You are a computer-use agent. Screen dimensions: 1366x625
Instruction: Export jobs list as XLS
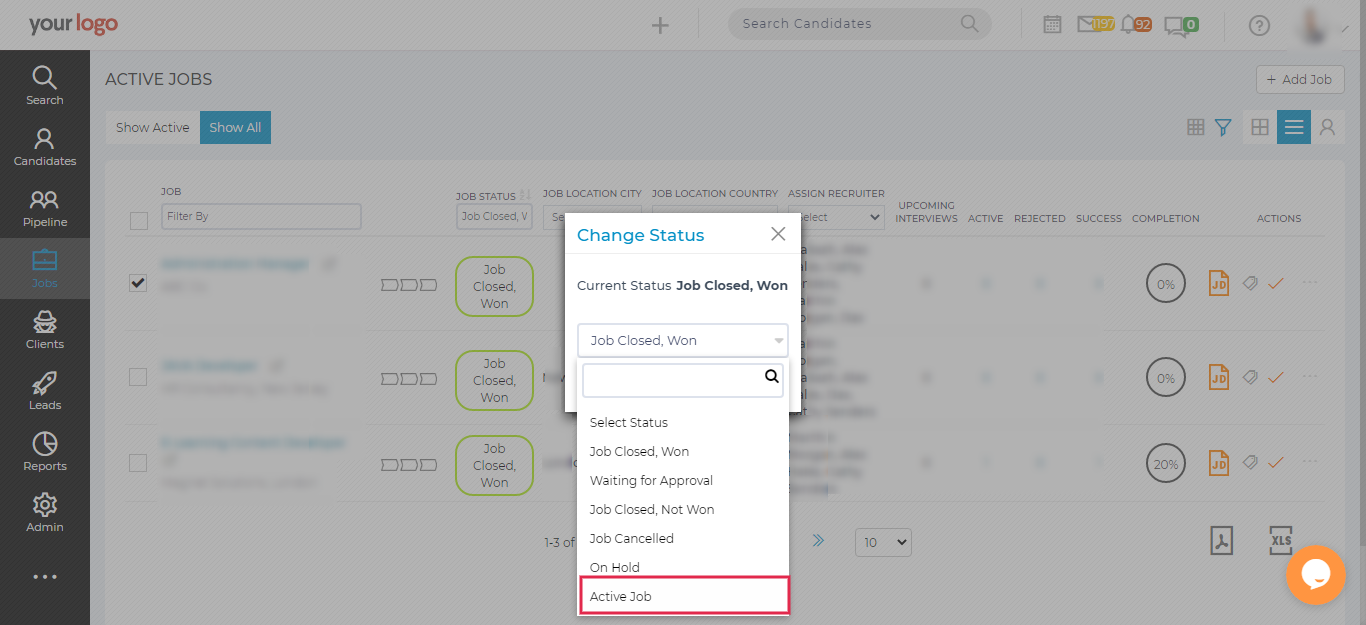[1281, 541]
